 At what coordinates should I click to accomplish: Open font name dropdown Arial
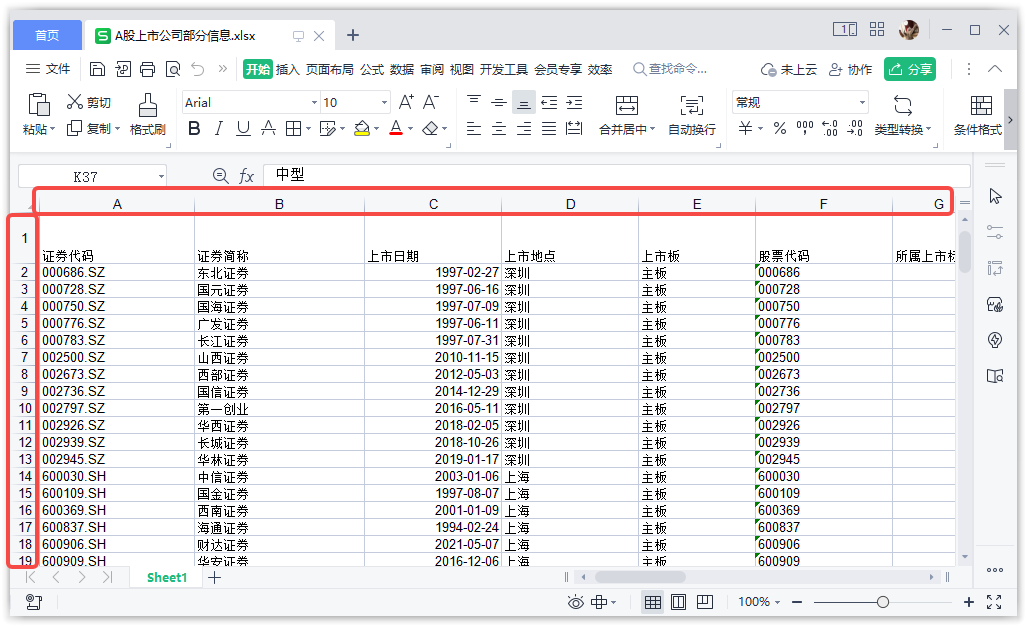point(314,103)
